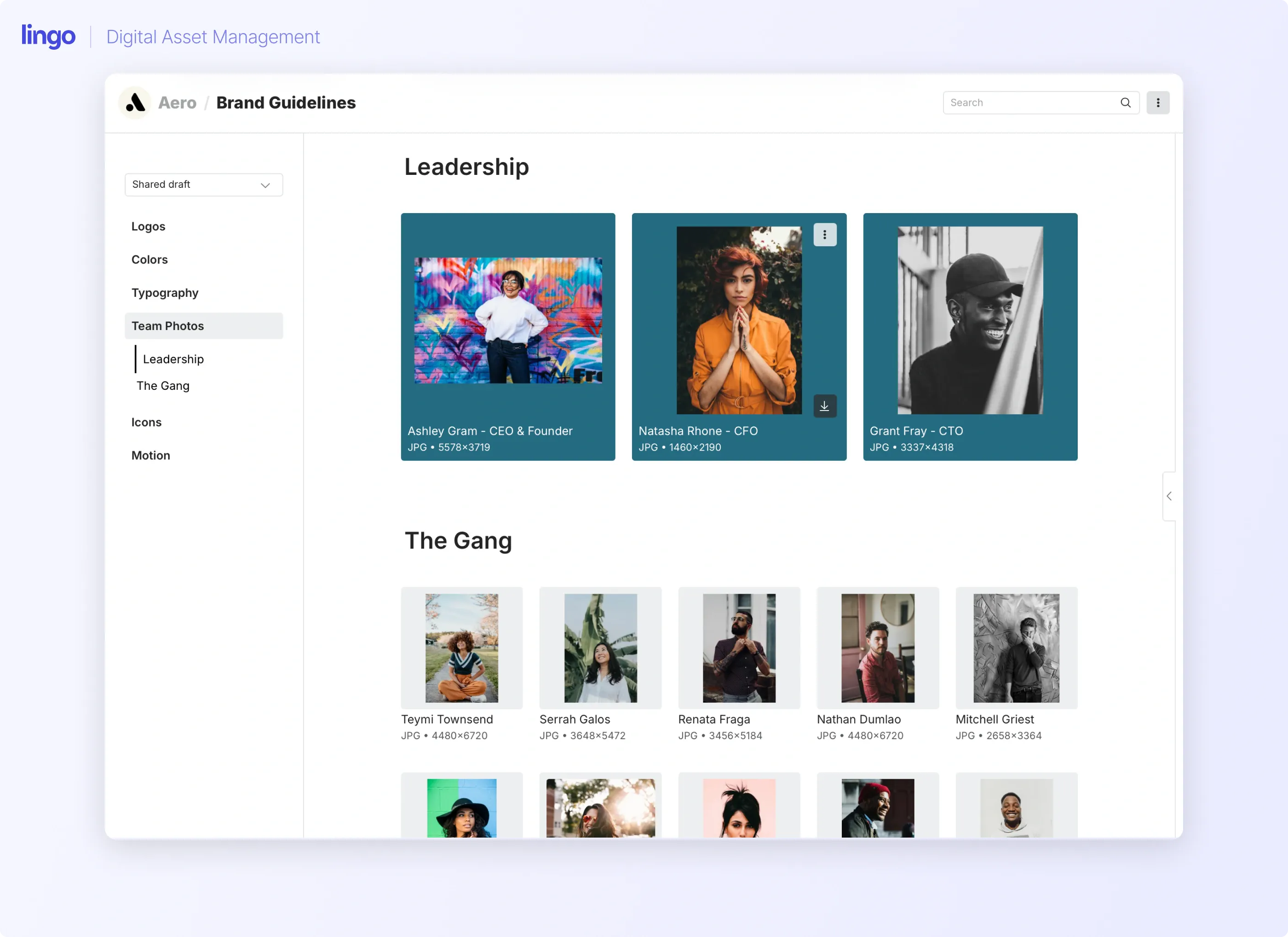Screen dimensions: 1288x937
Task: Open the Shared draft dropdown
Action: pos(203,185)
